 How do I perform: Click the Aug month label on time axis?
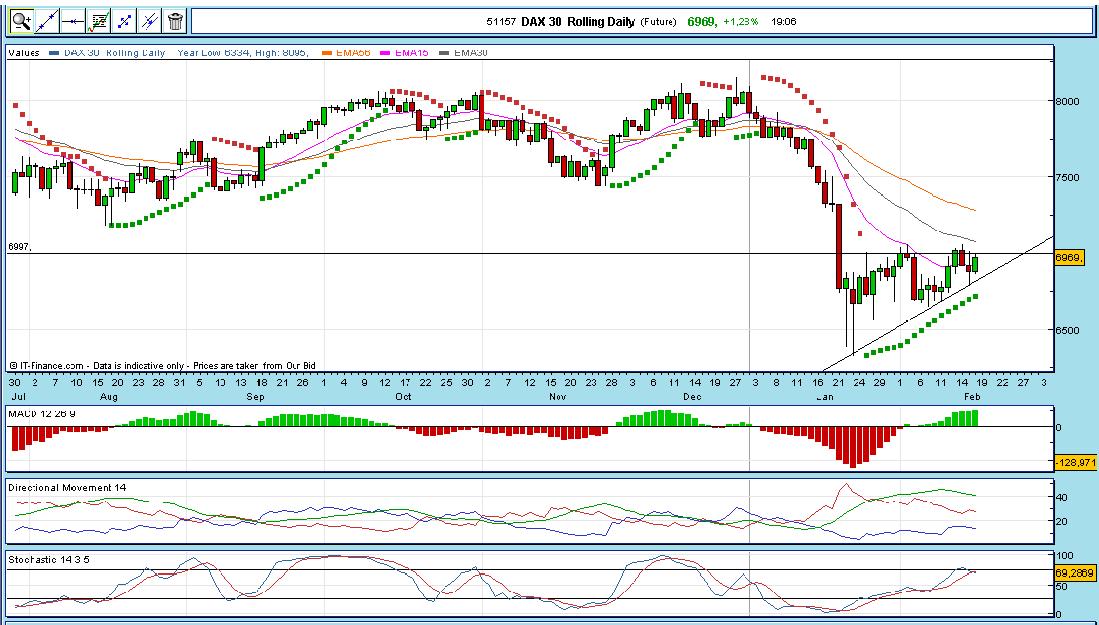click(109, 397)
